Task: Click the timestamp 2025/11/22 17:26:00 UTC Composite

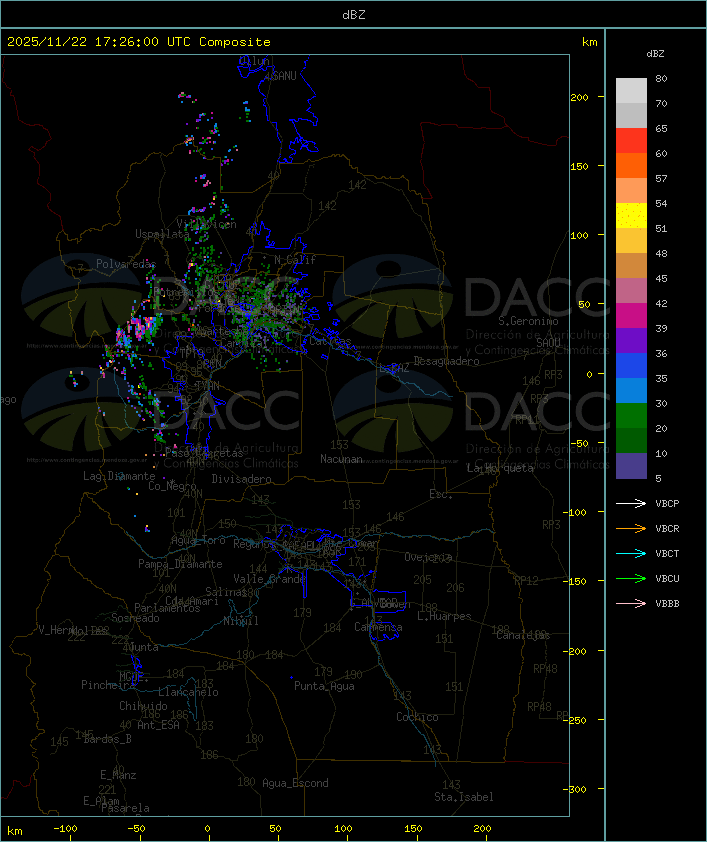Action: (139, 42)
